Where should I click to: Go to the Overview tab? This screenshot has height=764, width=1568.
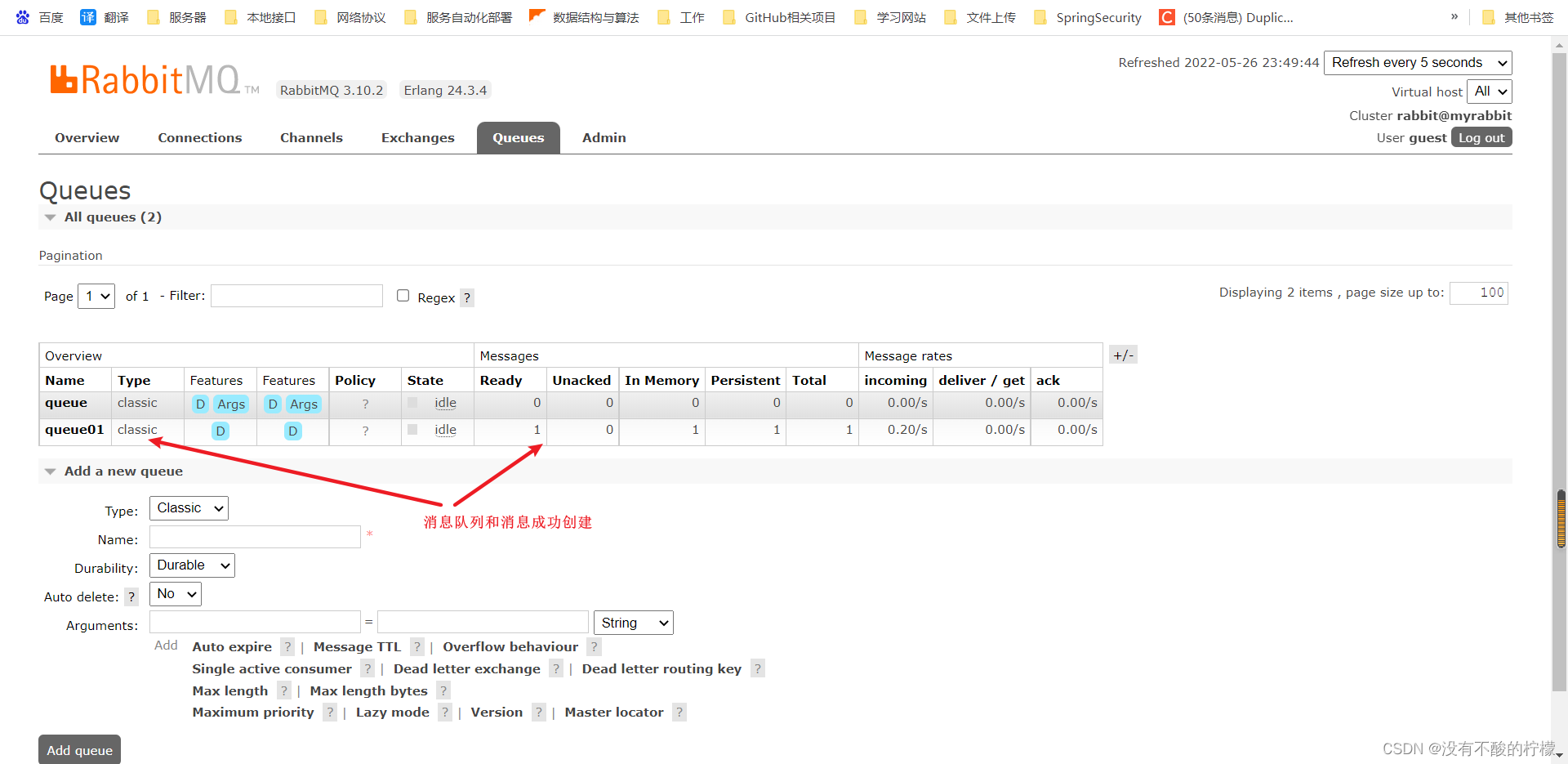(87, 138)
